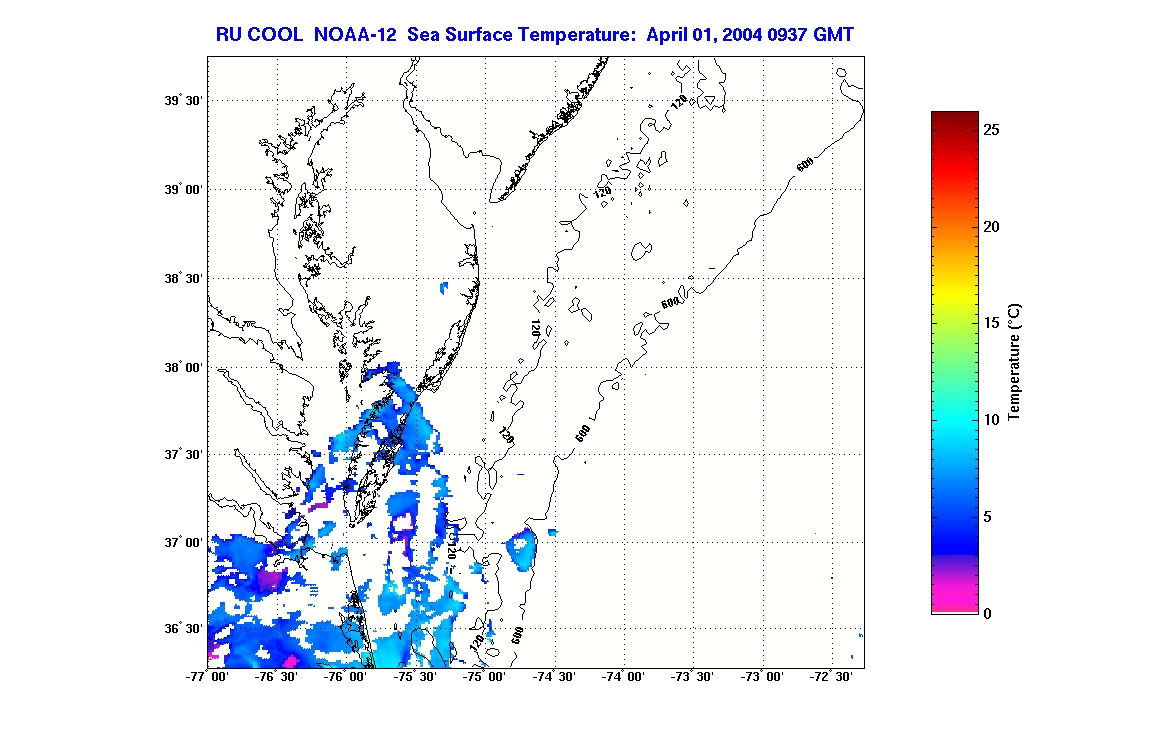Click the small blue patch near 38° 30'

[x=444, y=286]
